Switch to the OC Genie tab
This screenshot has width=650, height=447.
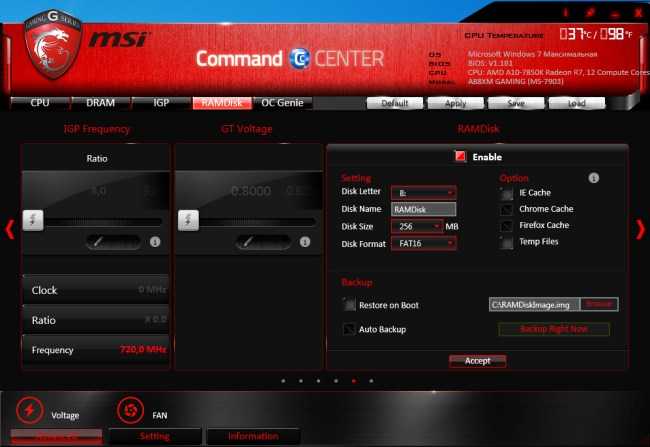point(282,103)
